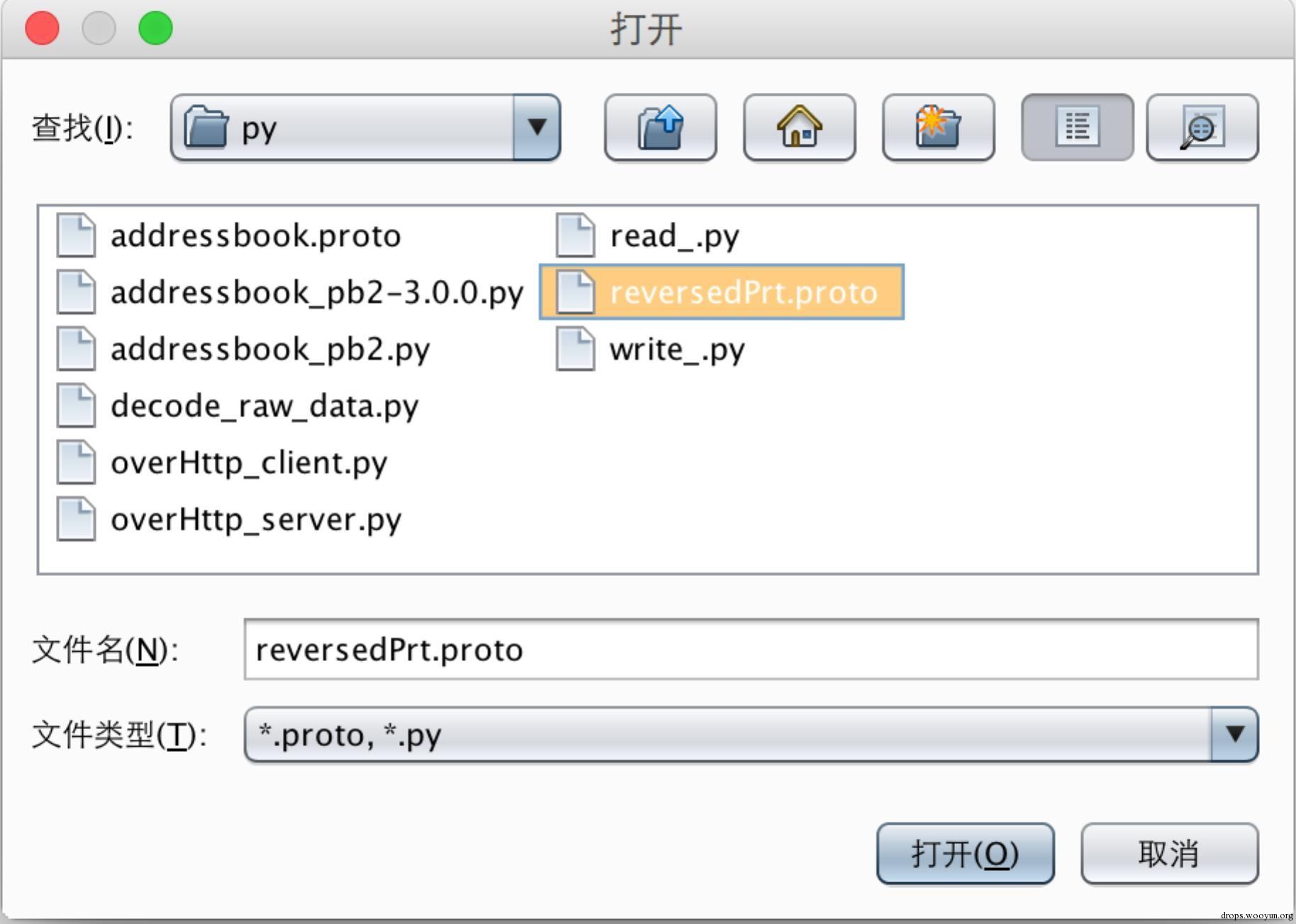
Task: Click the highlighted reversedPrt.proto file
Action: click(x=742, y=293)
